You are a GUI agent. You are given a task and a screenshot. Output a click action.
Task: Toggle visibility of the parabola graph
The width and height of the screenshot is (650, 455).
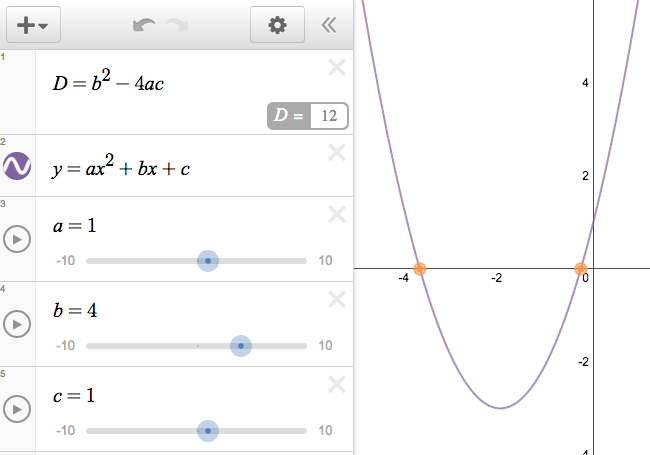[x=17, y=166]
